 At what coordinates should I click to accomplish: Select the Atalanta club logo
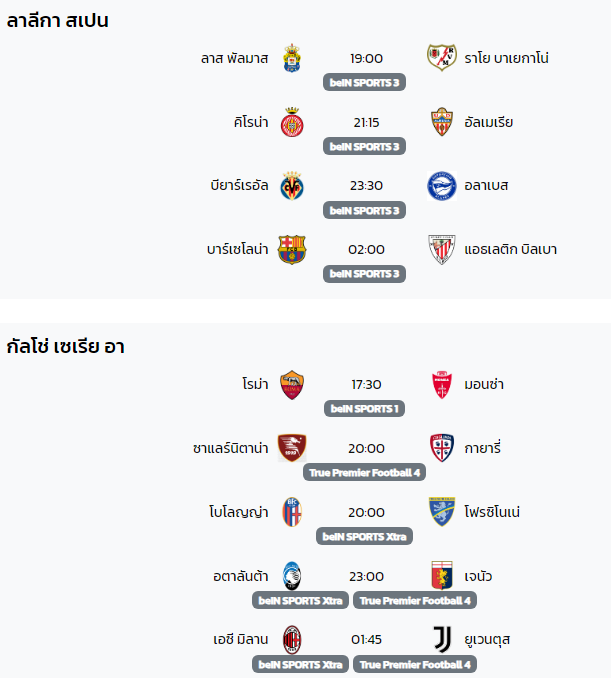coord(292,576)
